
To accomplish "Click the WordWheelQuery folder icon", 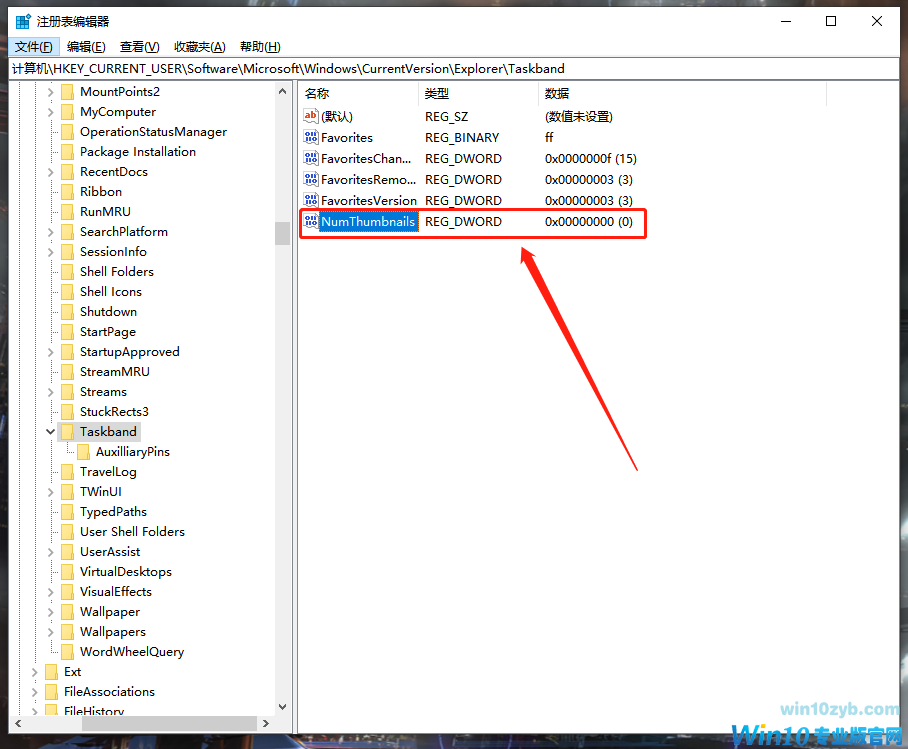I will point(68,652).
